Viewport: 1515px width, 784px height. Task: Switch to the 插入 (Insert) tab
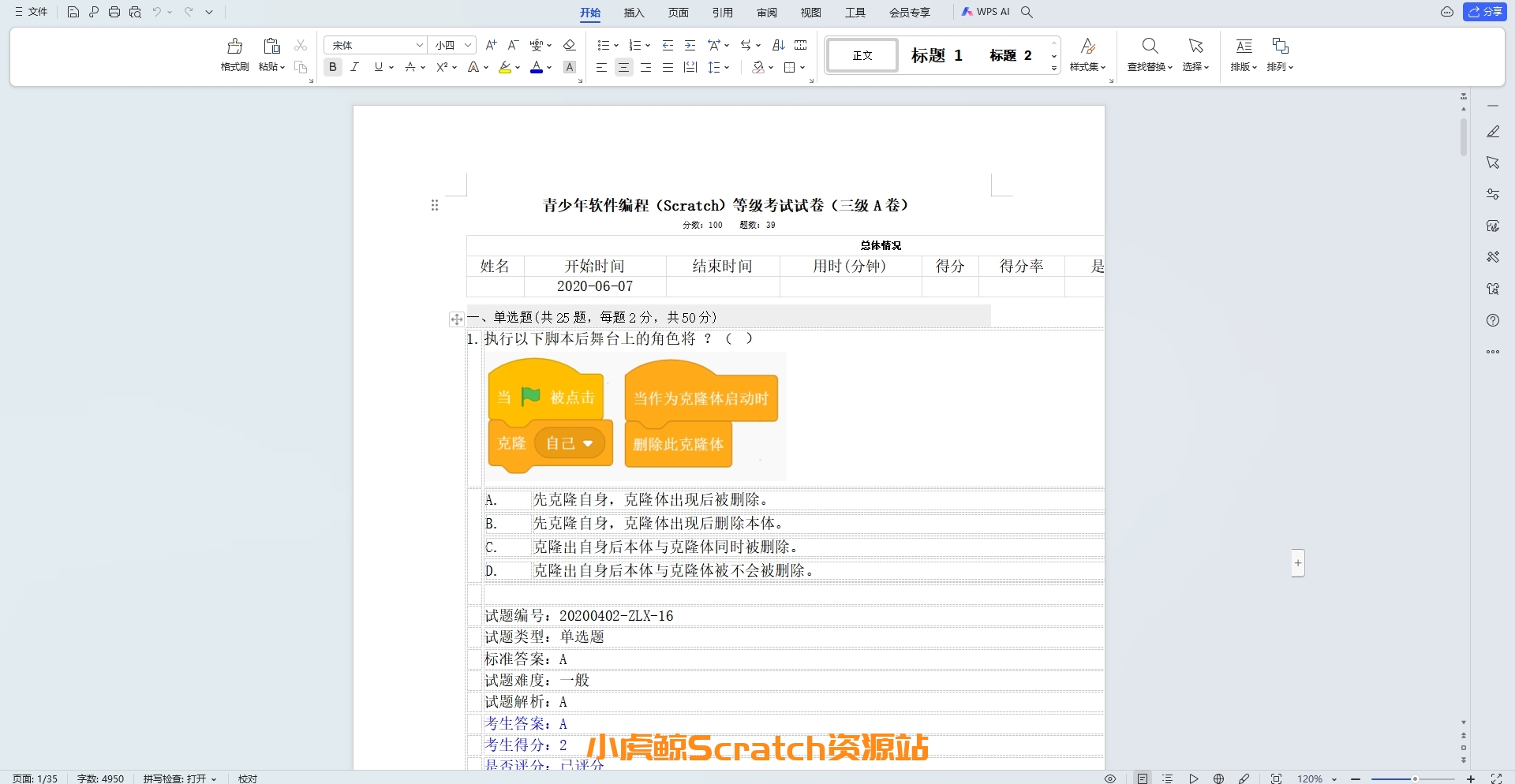pos(634,13)
